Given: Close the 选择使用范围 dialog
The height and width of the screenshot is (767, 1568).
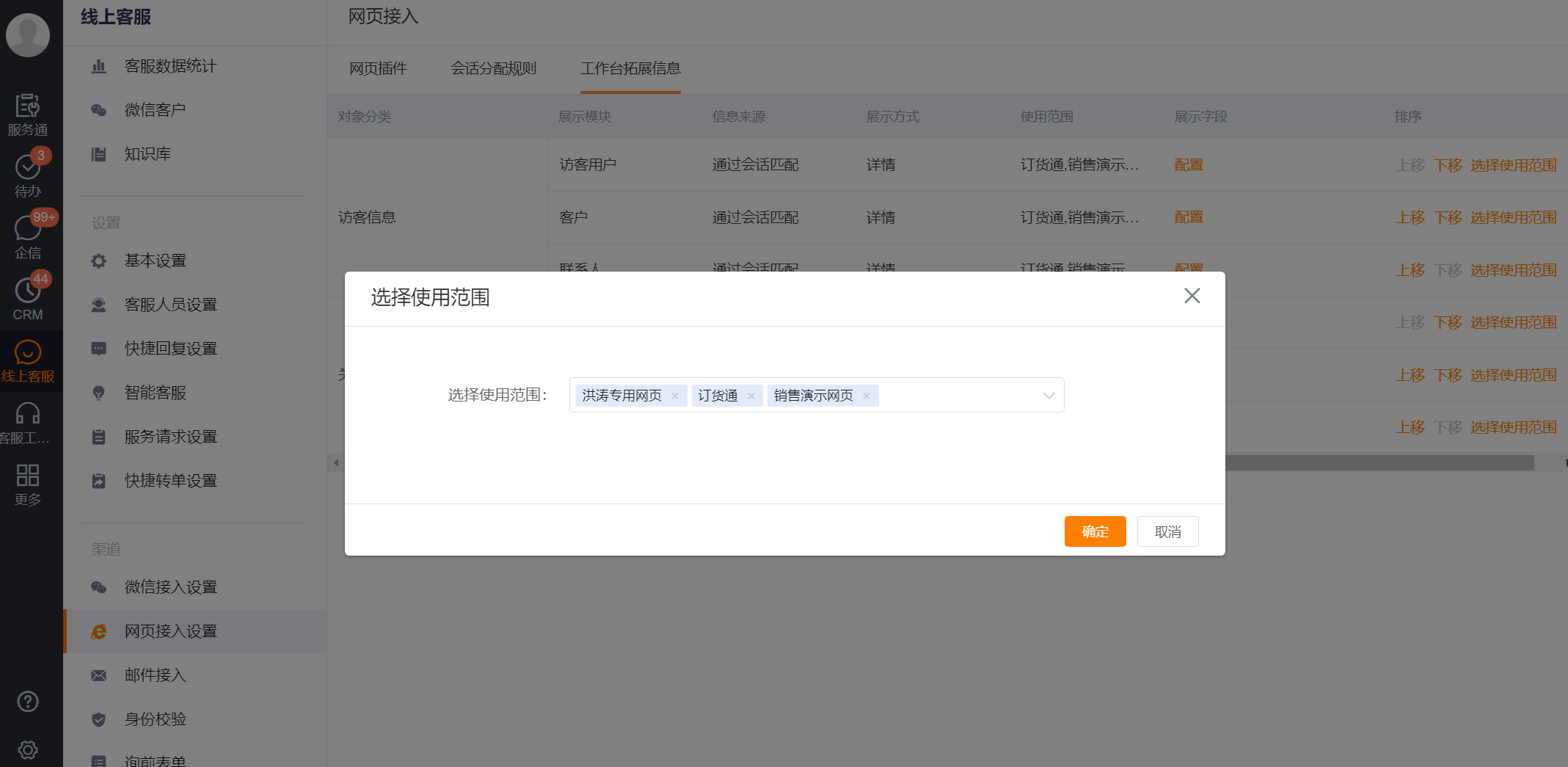Looking at the screenshot, I should click(x=1192, y=296).
